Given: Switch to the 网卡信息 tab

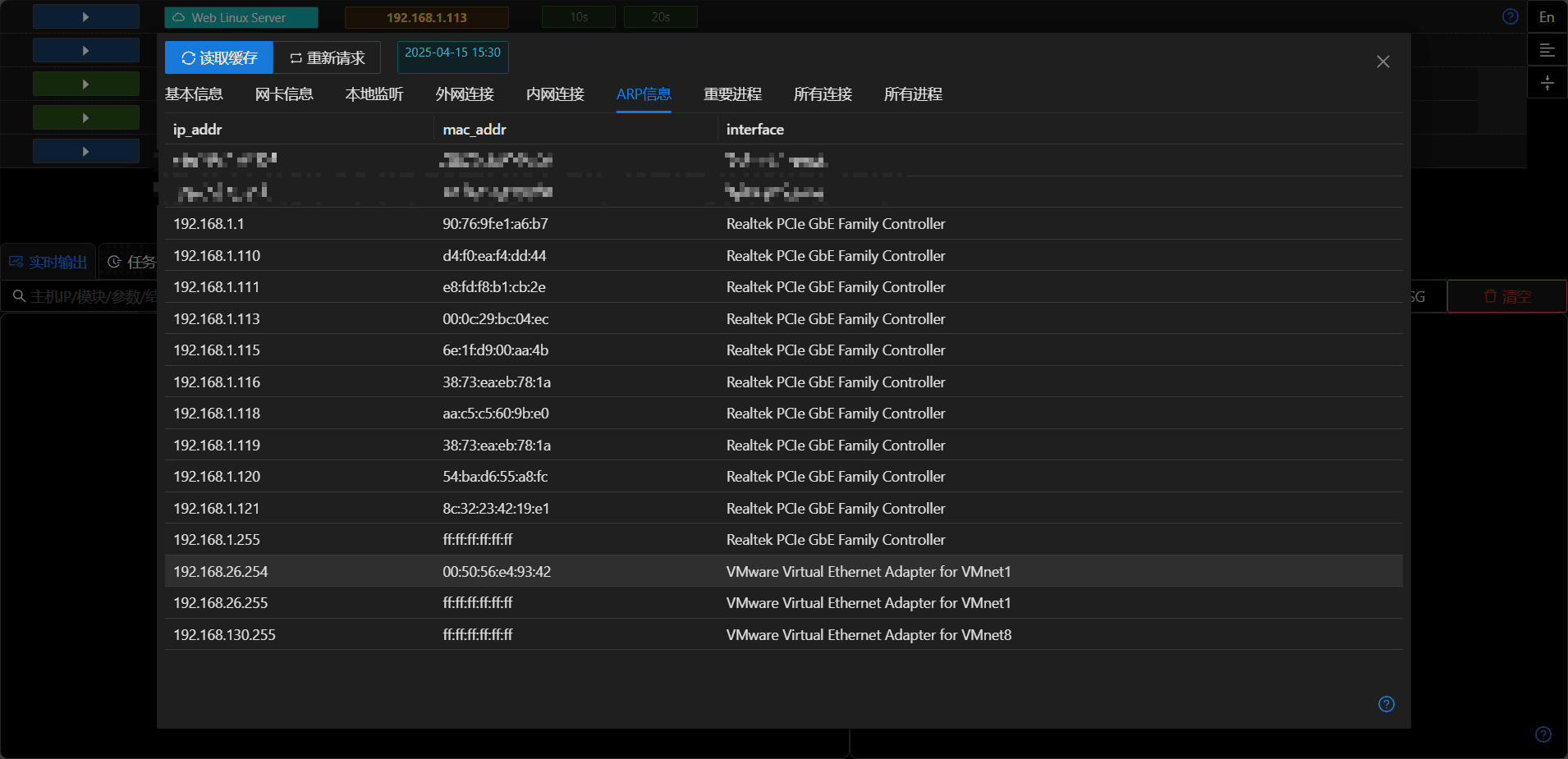Looking at the screenshot, I should tap(284, 94).
